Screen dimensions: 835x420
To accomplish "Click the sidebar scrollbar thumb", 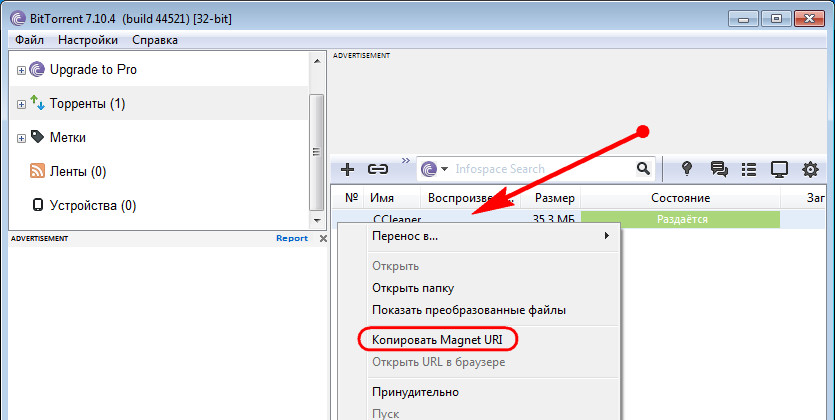I will click(317, 152).
